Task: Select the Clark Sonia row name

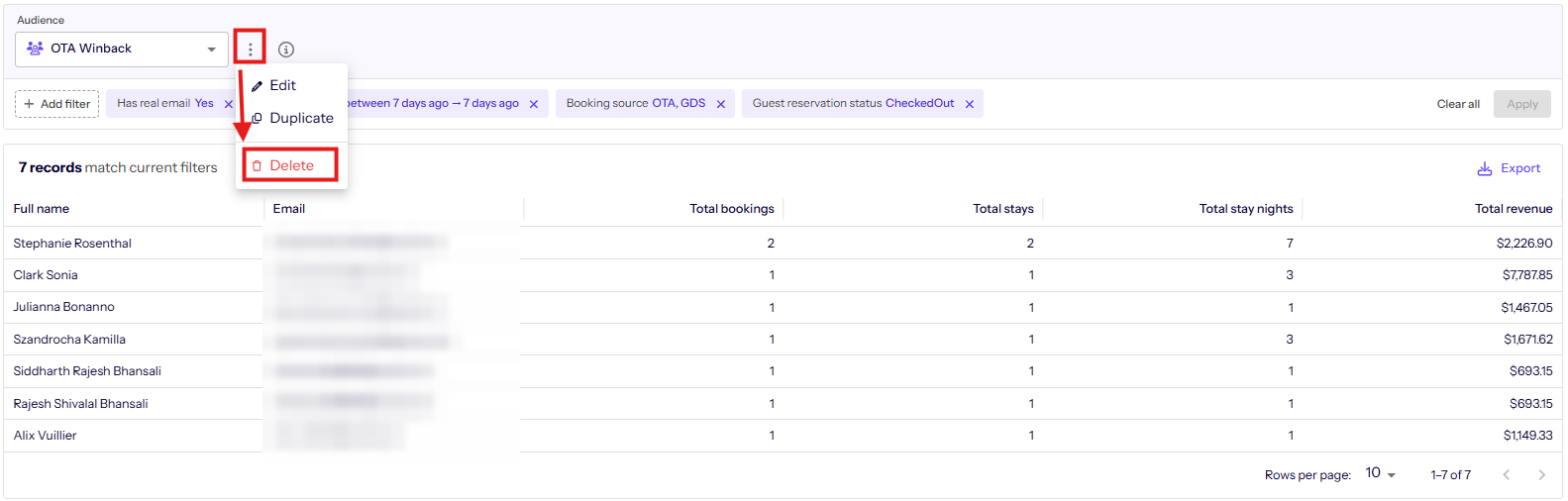Action: point(46,275)
